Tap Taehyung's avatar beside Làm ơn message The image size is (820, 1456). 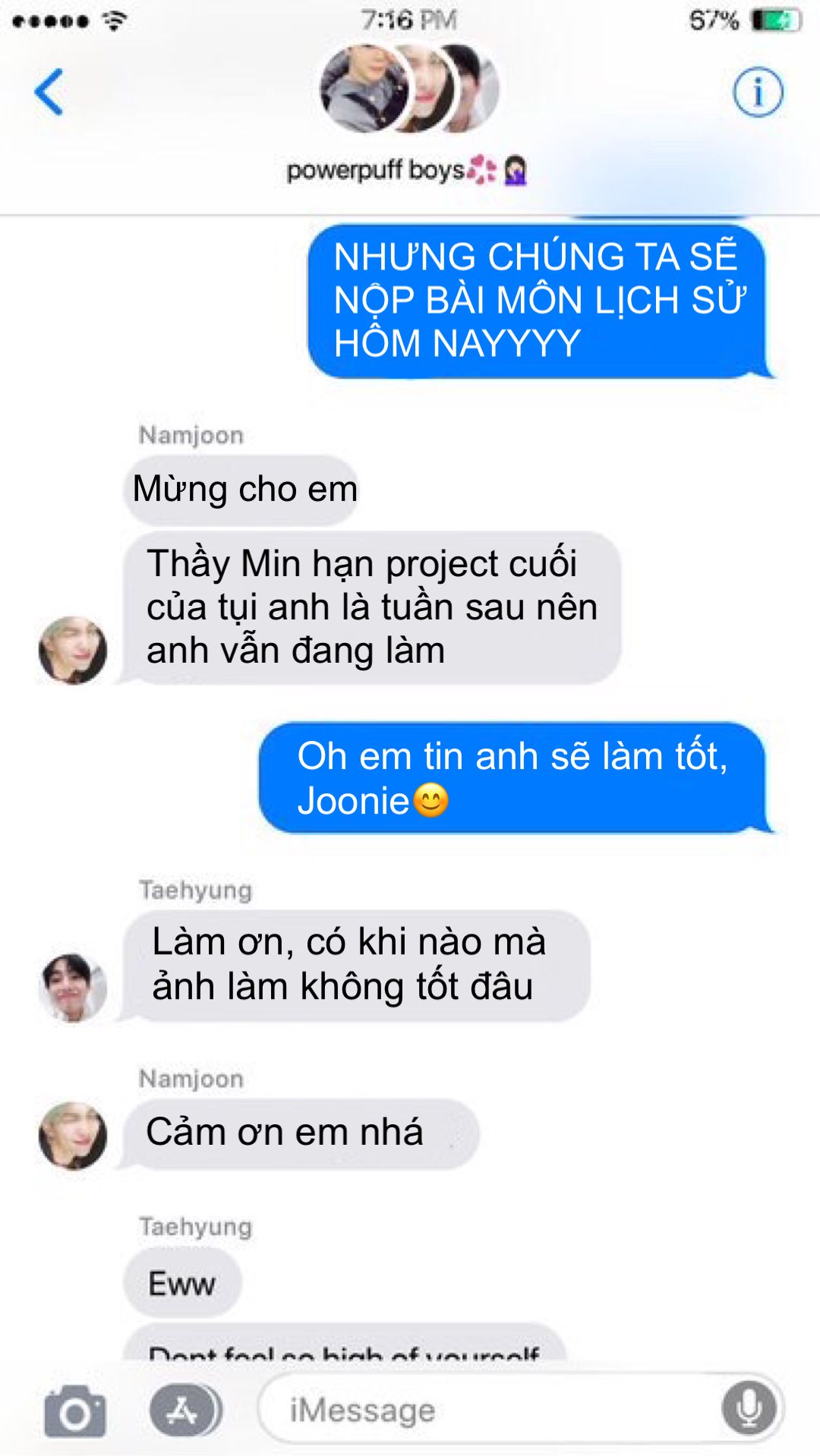click(73, 987)
